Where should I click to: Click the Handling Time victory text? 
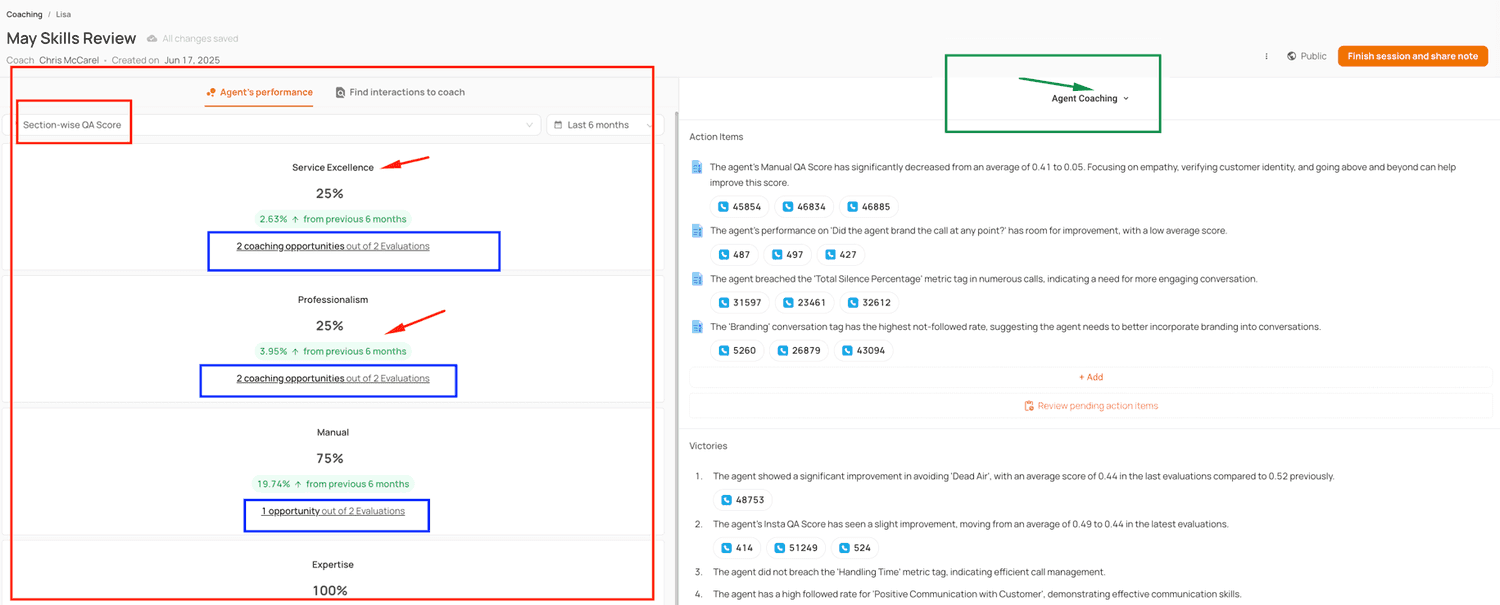909,572
